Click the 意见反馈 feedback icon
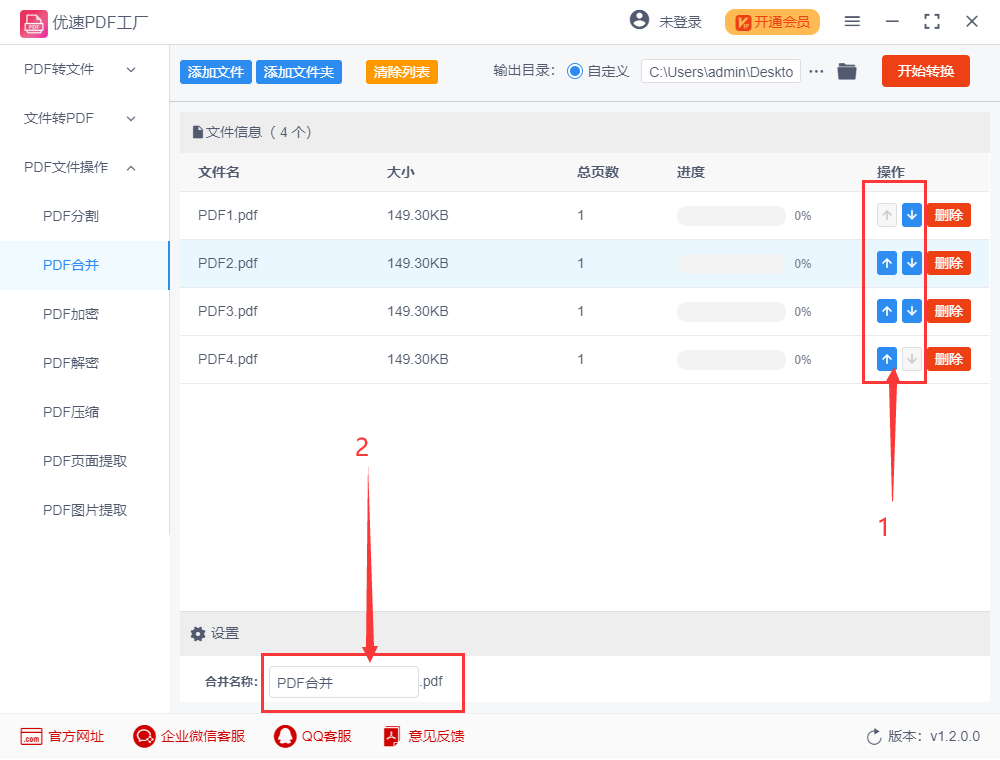Viewport: 1000px width, 760px height. click(391, 736)
